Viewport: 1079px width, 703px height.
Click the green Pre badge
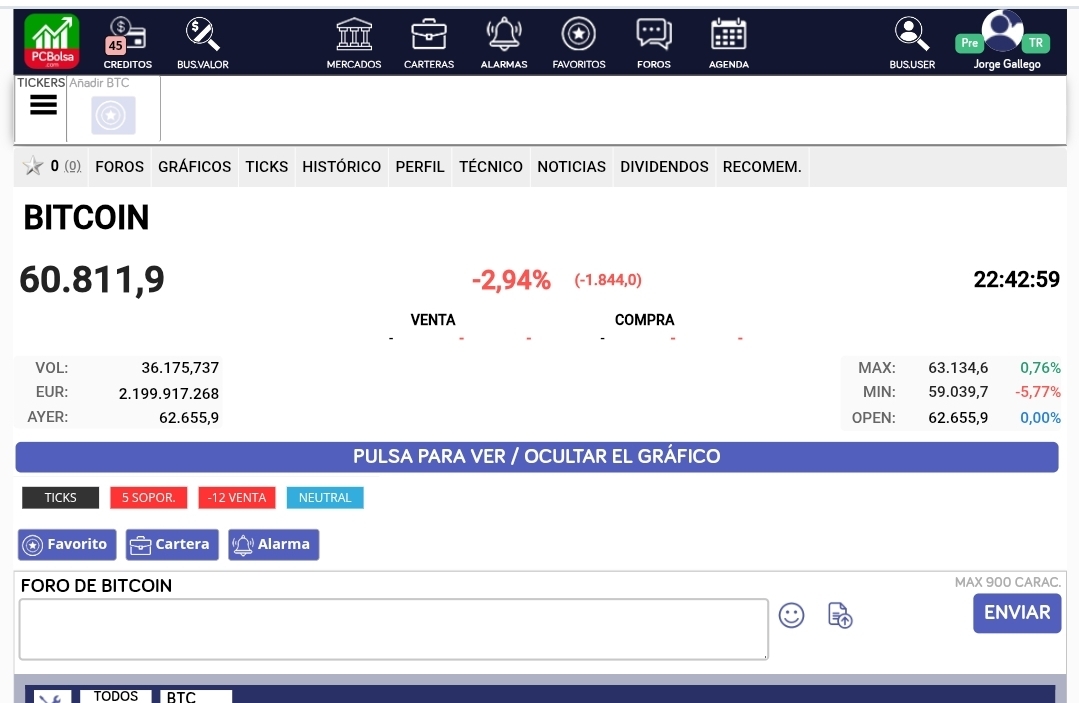point(970,43)
